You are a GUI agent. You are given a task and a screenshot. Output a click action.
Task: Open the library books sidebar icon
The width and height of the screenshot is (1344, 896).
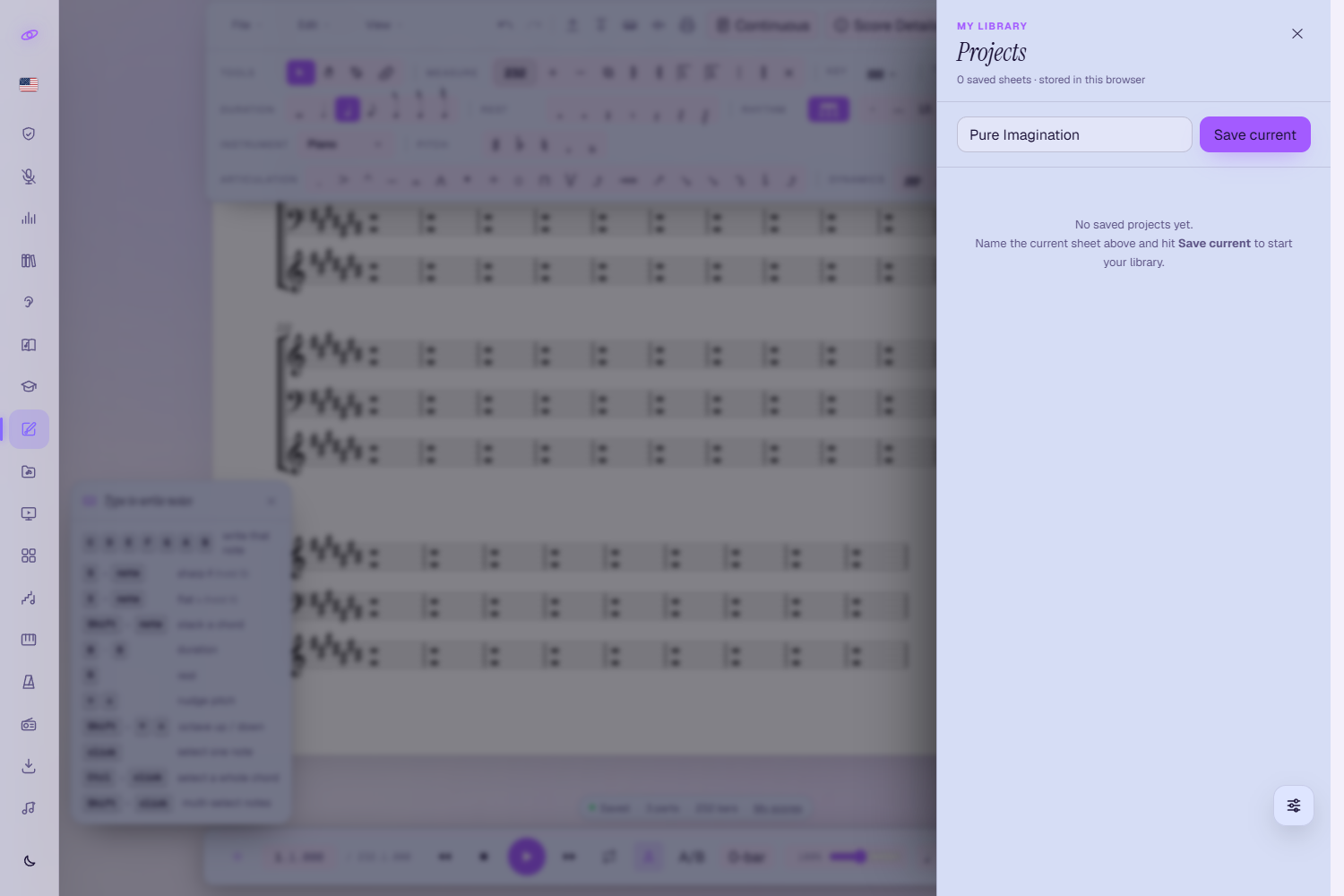[29, 261]
